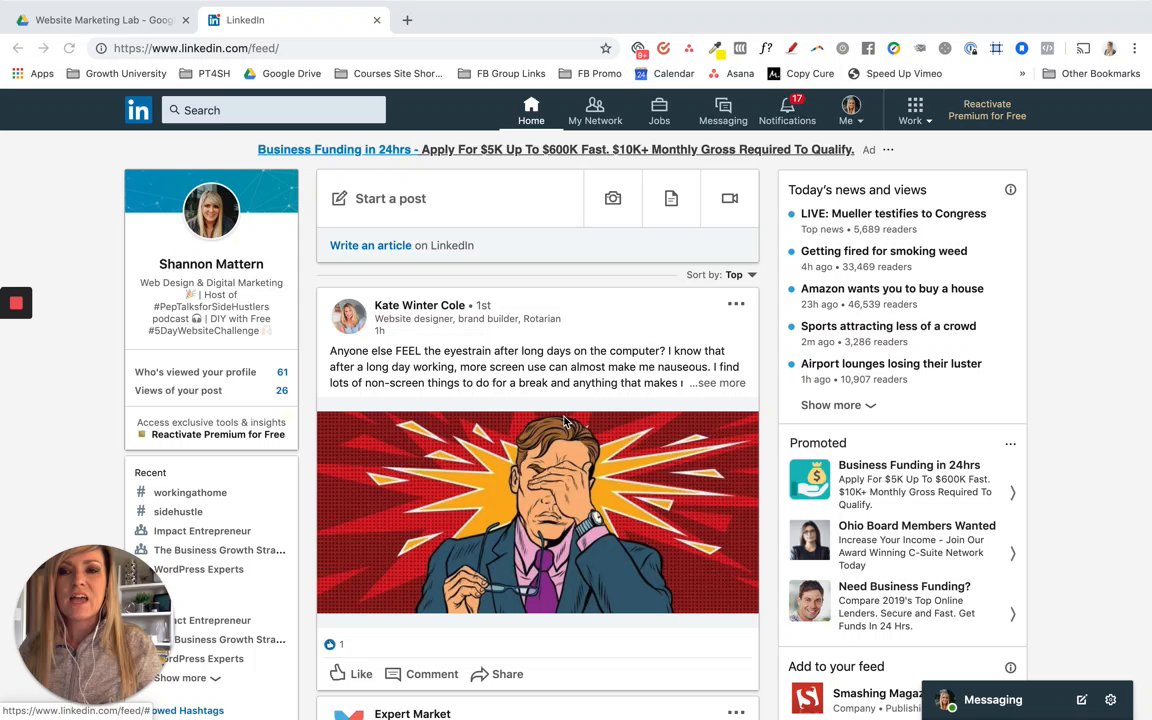Read Getting fired for smoking weed
Image resolution: width=1152 pixels, height=720 pixels.
(884, 251)
